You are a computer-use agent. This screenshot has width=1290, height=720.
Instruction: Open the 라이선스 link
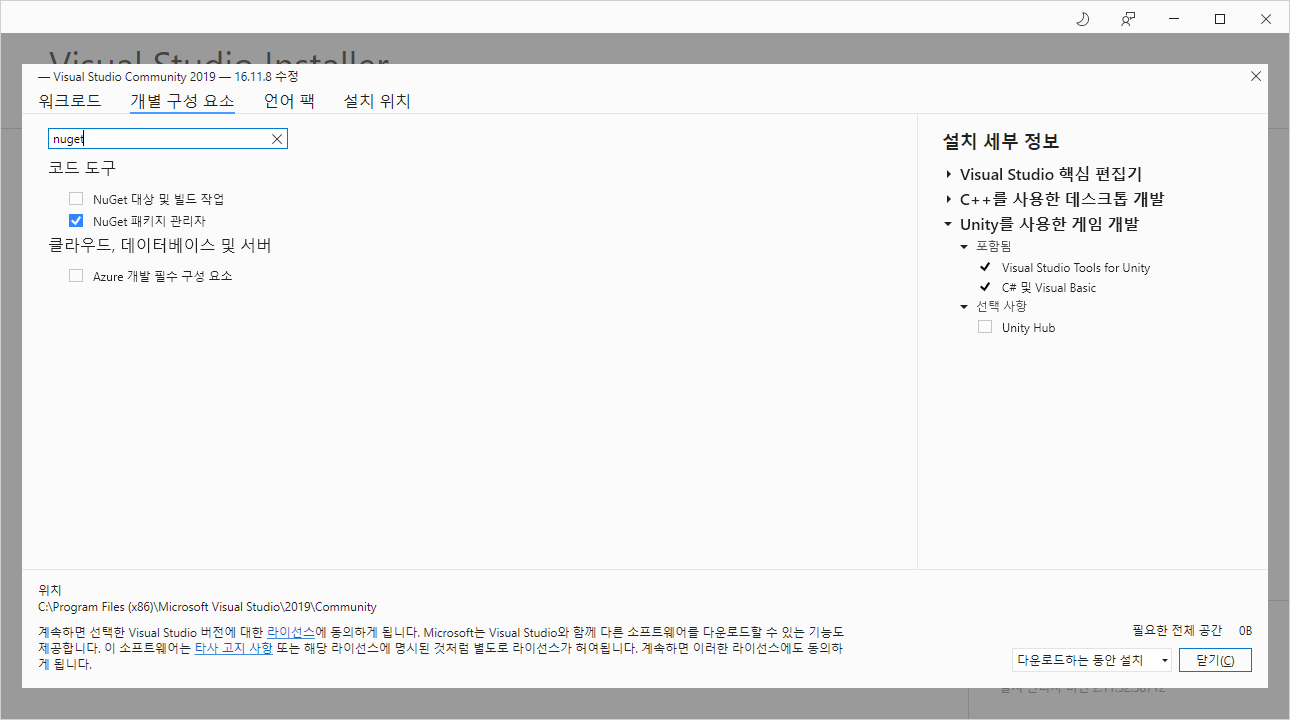(291, 633)
